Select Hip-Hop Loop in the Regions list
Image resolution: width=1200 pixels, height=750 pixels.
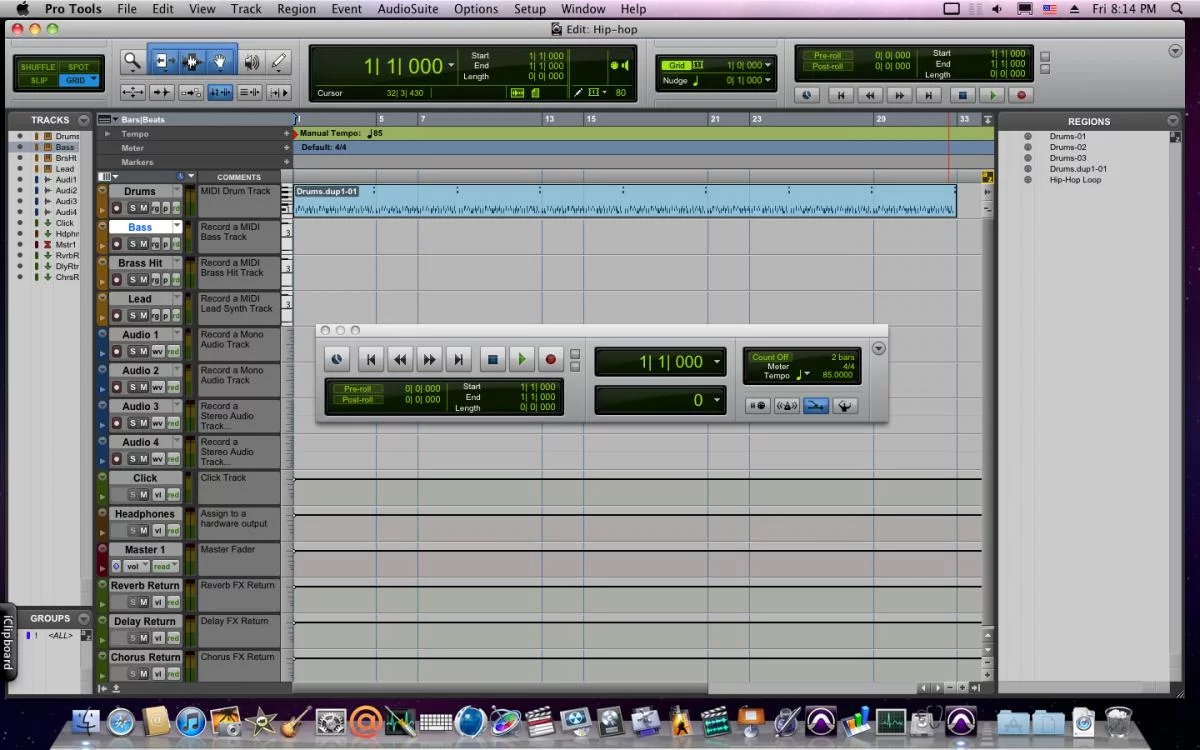pyautogui.click(x=1075, y=180)
